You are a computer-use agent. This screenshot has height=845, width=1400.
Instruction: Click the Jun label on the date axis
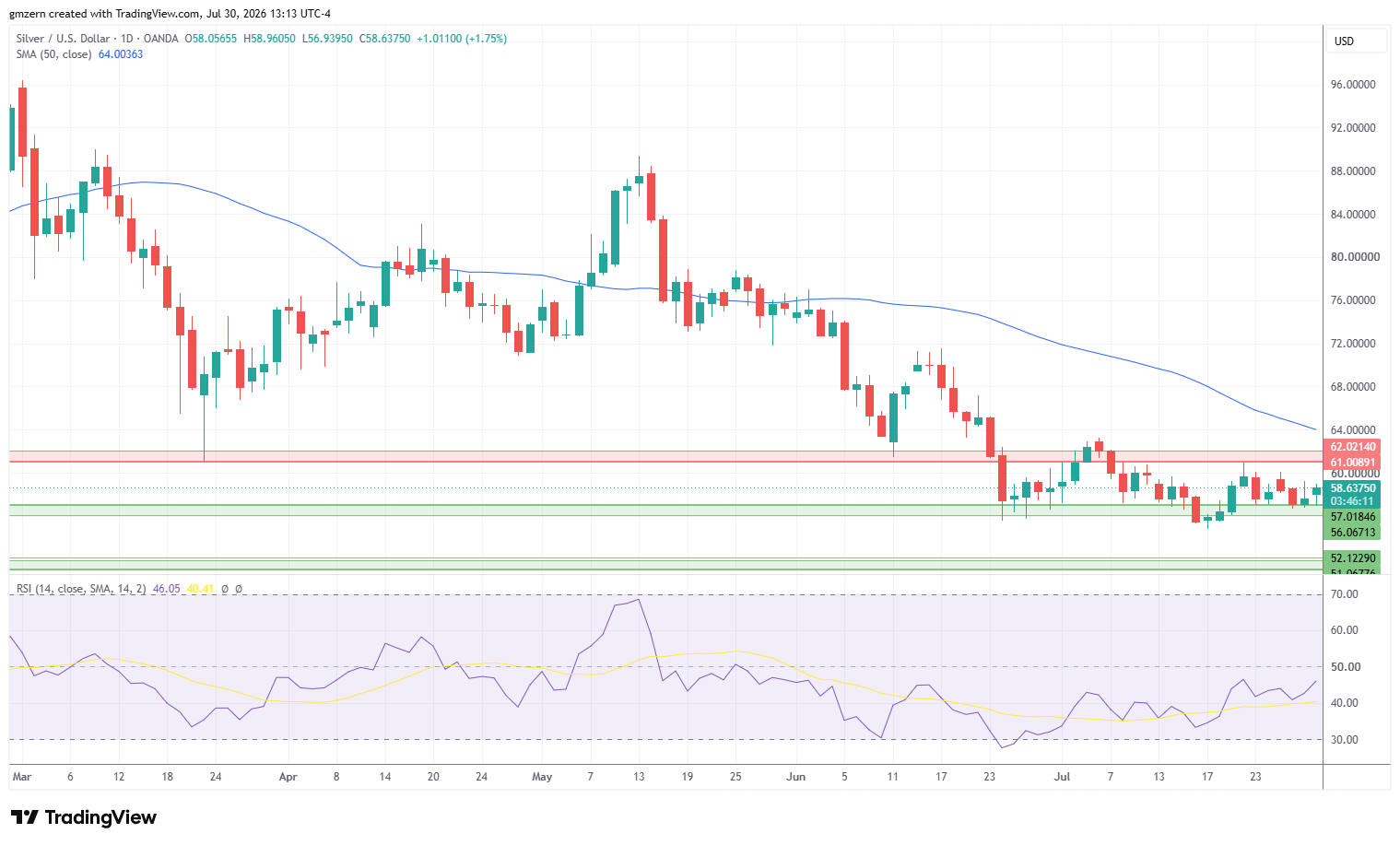pyautogui.click(x=795, y=777)
